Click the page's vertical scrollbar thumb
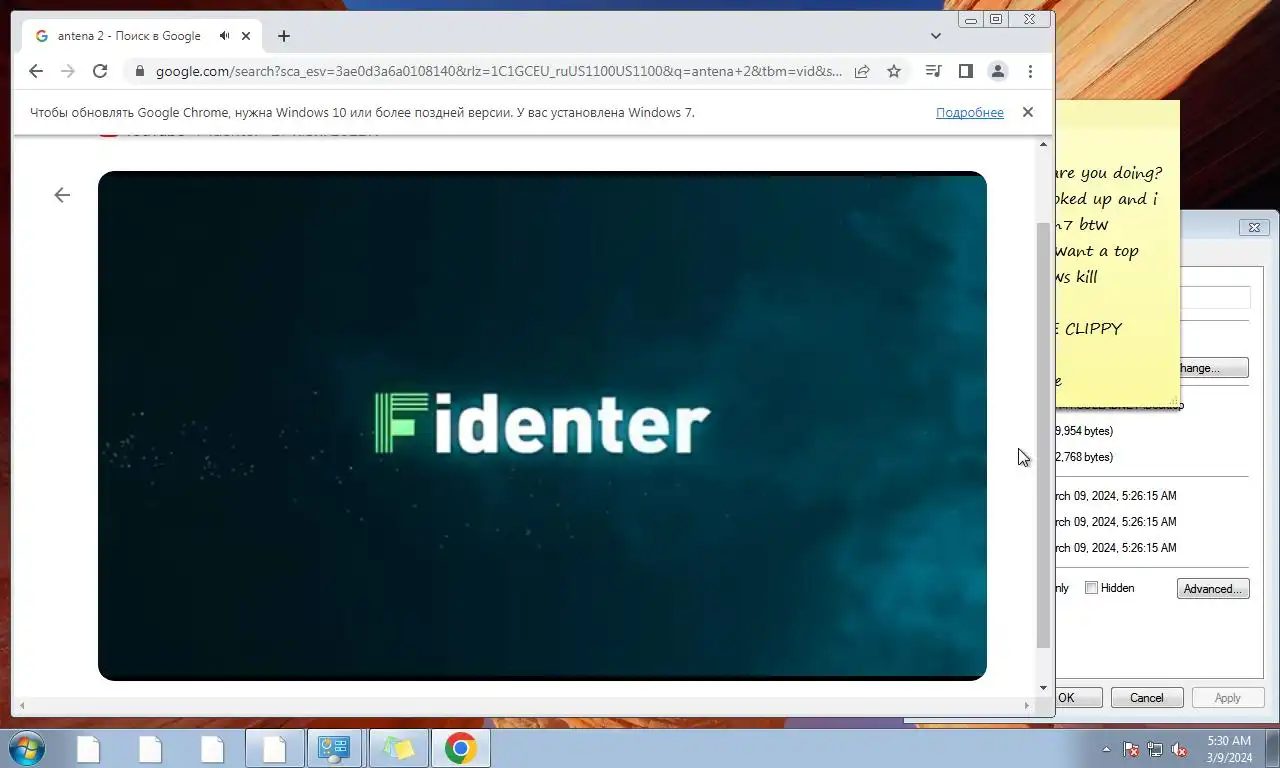The image size is (1280, 768). [x=1043, y=435]
